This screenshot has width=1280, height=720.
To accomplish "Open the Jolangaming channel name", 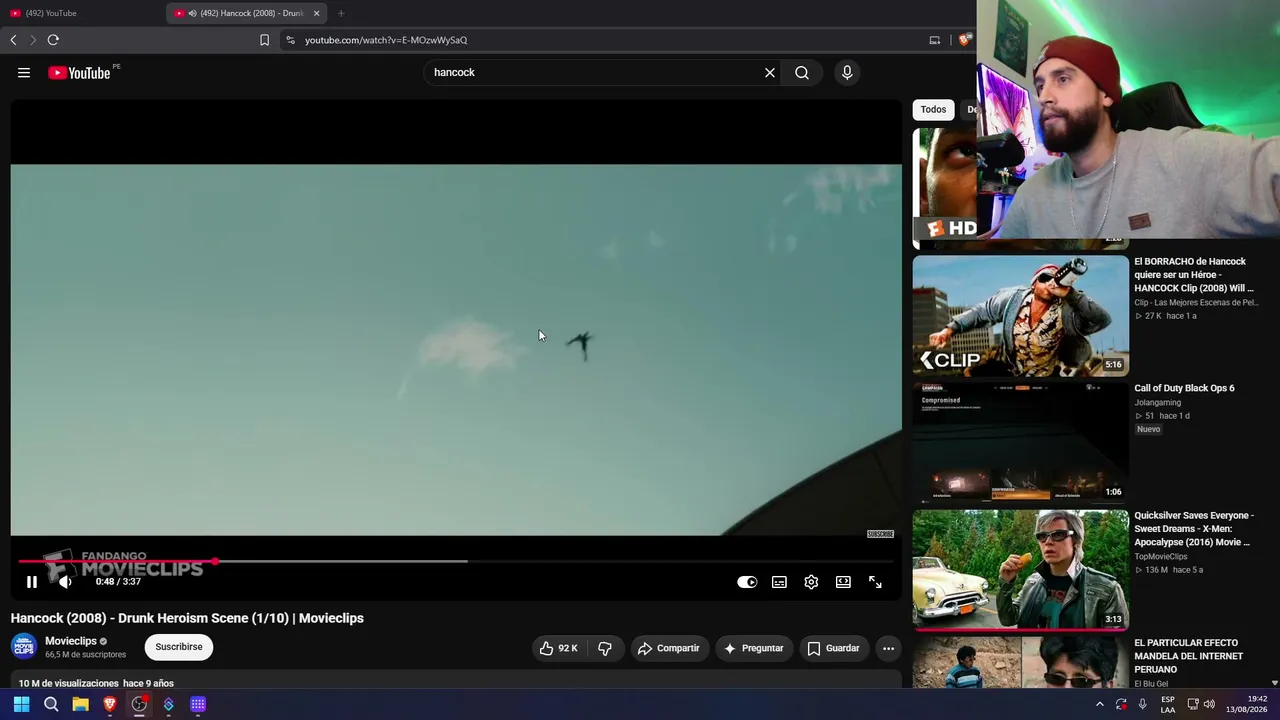I will (x=1157, y=403).
